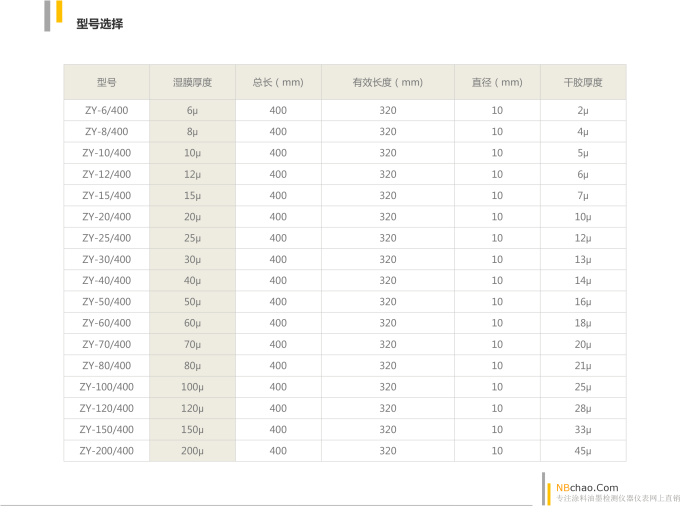Select the ZY-50/400 model cell
700x525 pixels.
click(106, 301)
